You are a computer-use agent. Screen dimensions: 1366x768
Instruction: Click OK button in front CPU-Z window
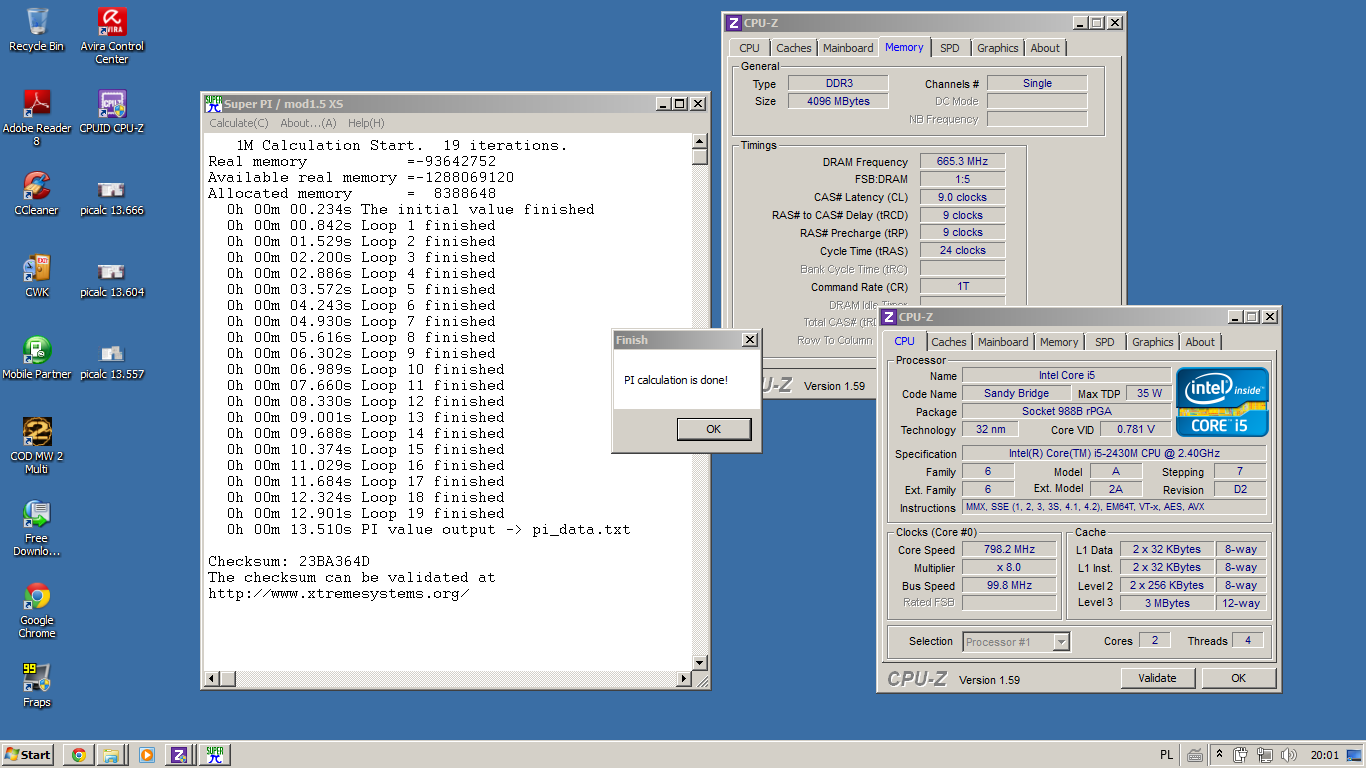tap(1239, 678)
